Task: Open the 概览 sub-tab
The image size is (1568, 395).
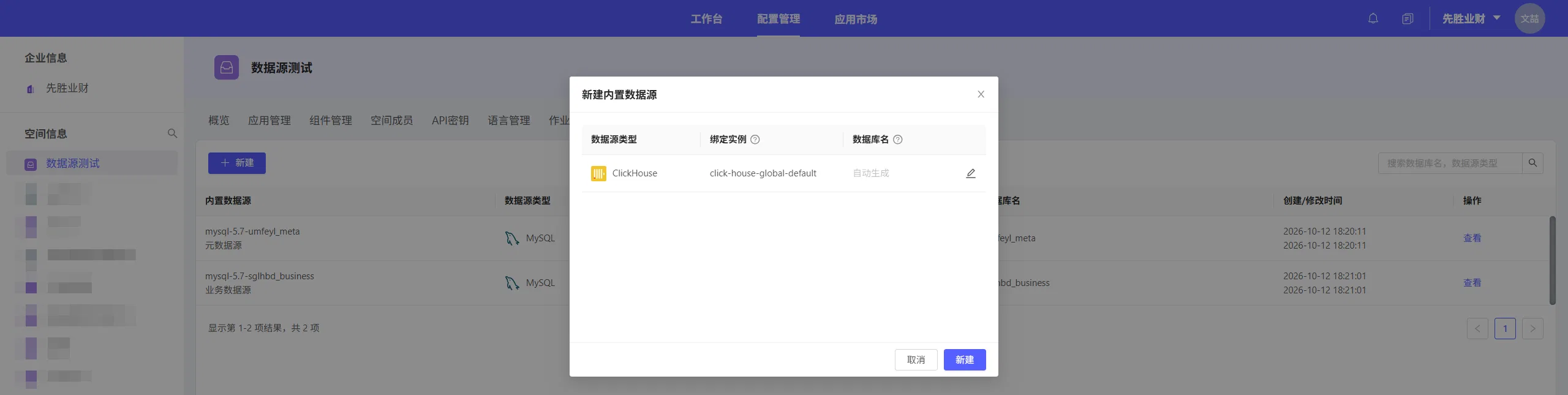Action: coord(219,121)
